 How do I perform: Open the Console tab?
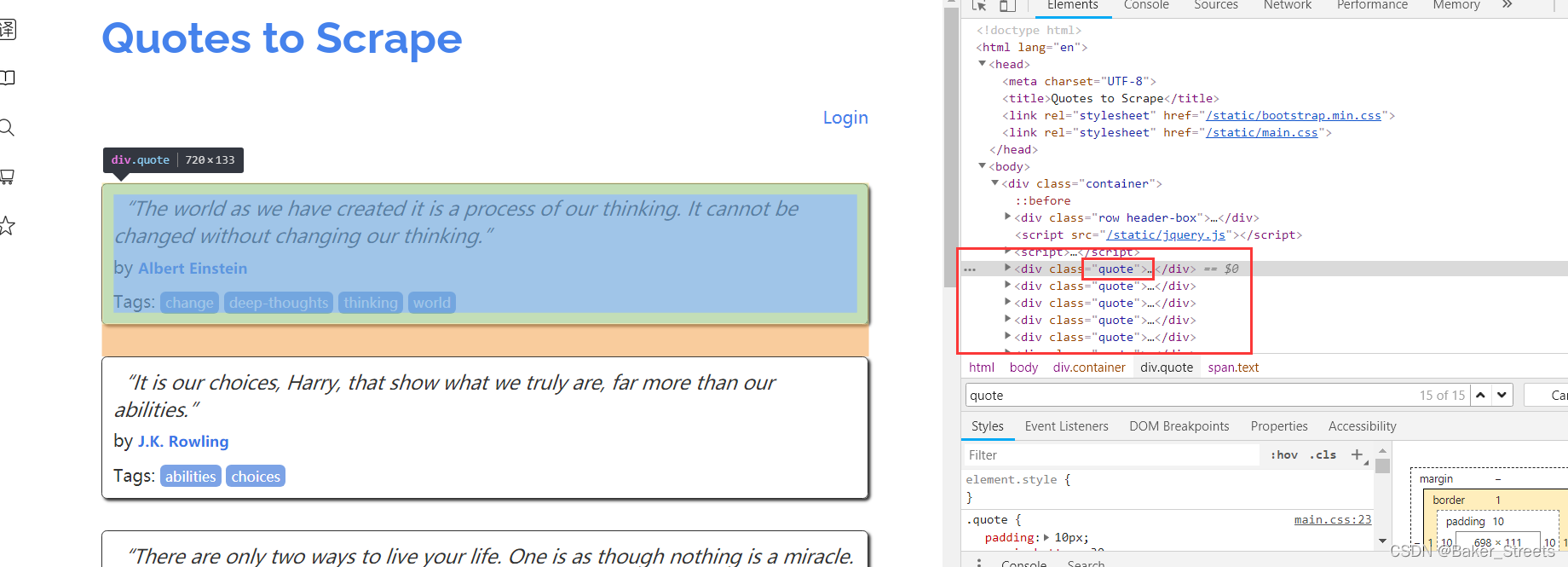click(x=1146, y=5)
